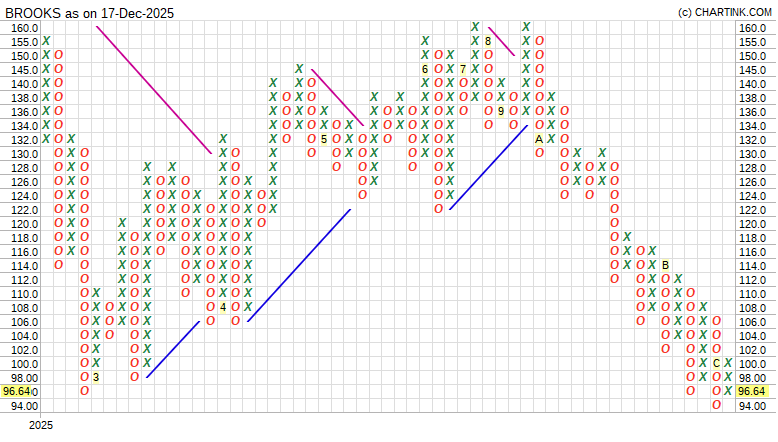Select the month marker B box

point(665,265)
